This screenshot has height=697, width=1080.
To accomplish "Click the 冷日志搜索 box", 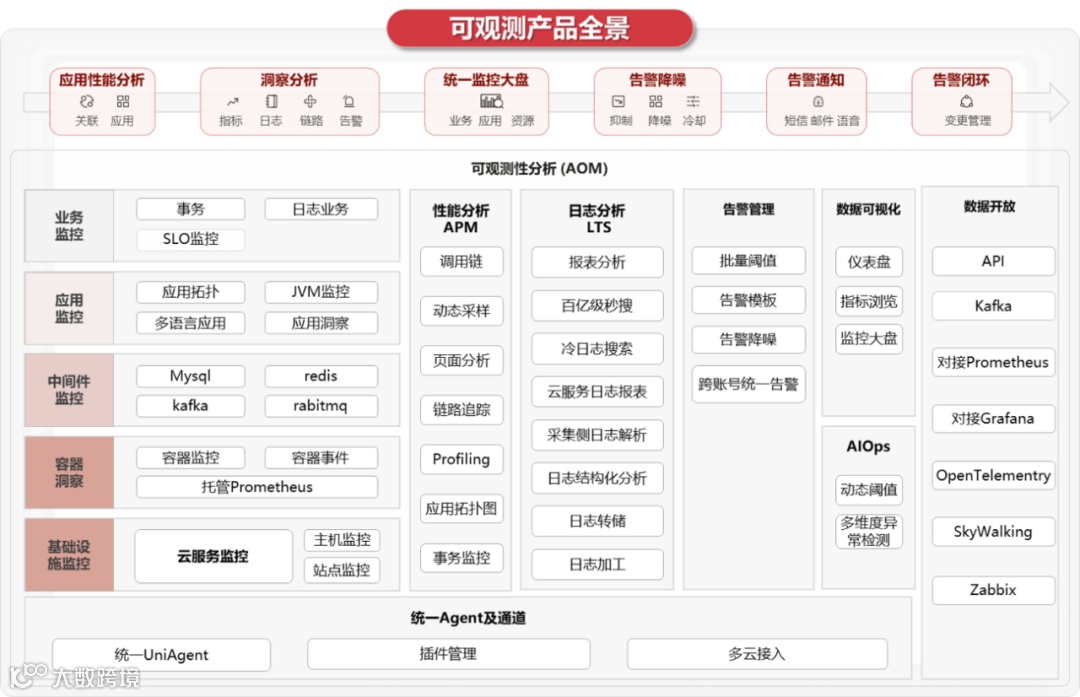I will click(597, 349).
